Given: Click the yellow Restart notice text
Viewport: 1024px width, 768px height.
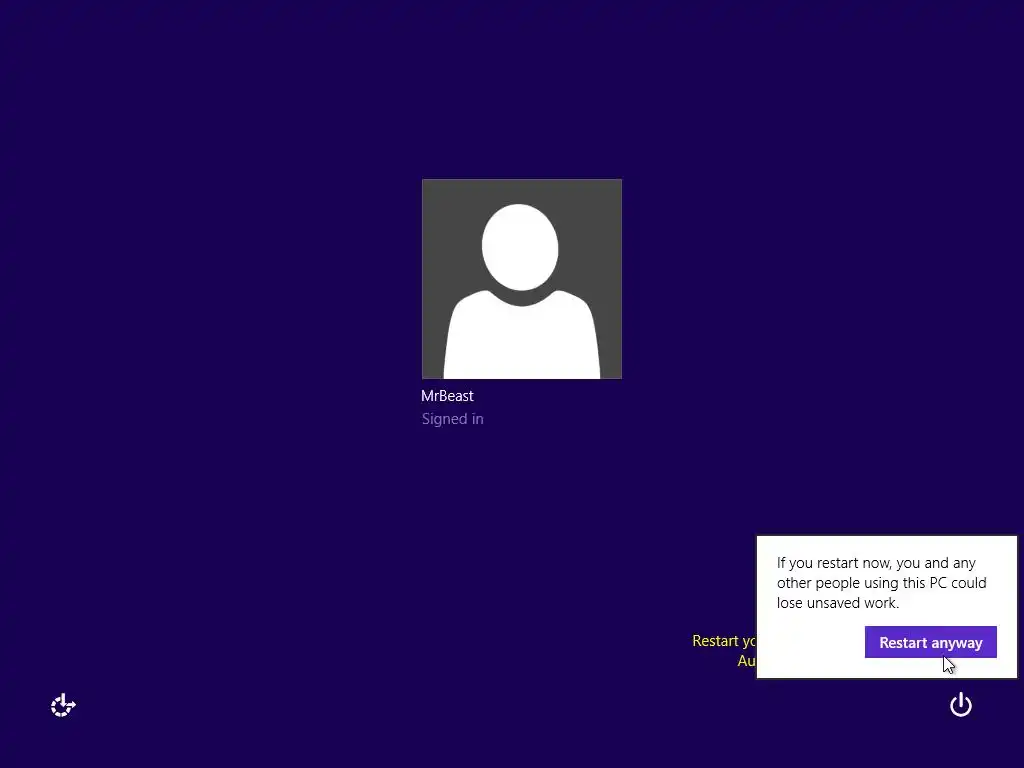Looking at the screenshot, I should coord(724,650).
